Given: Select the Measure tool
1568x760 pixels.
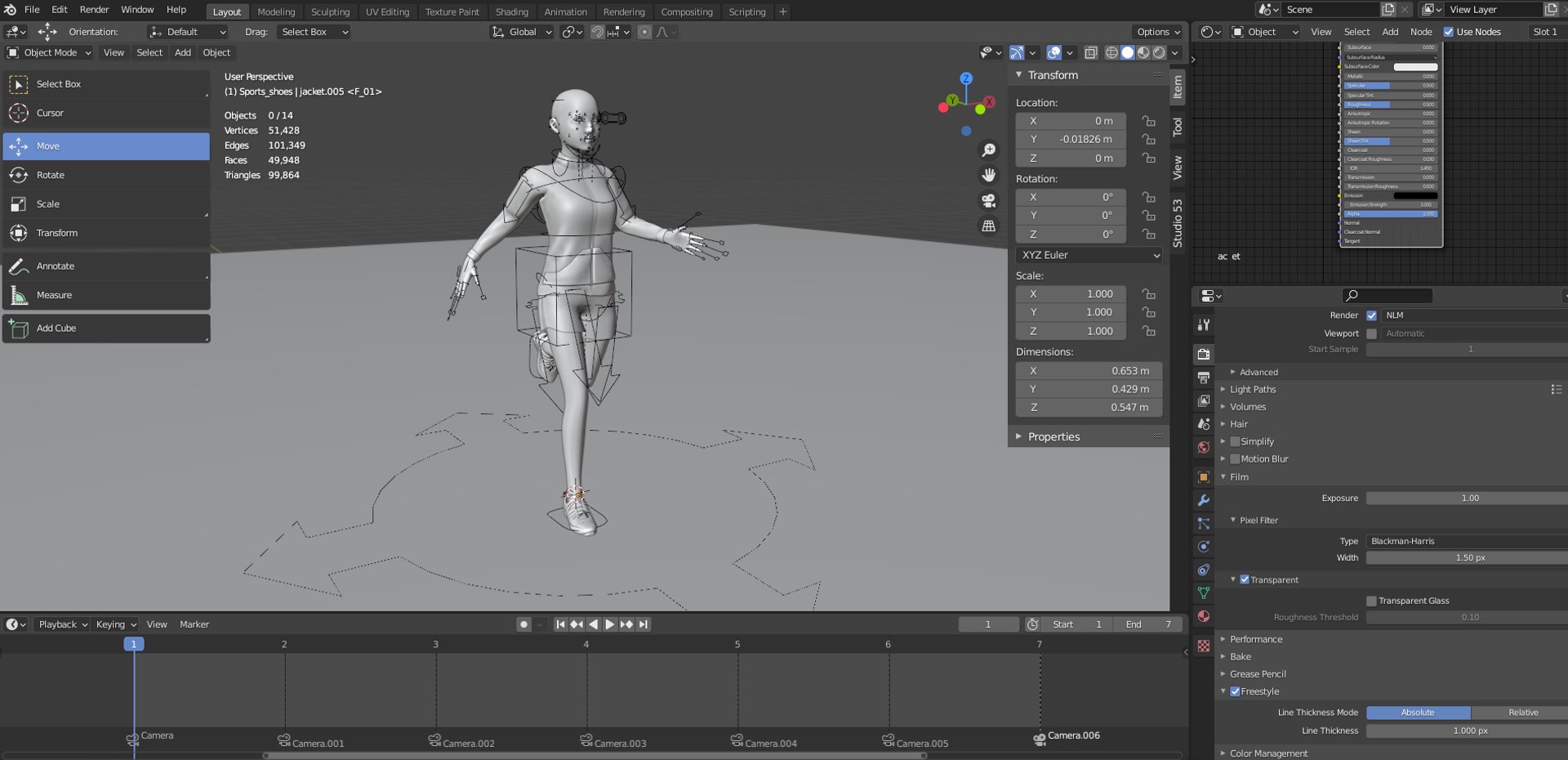Looking at the screenshot, I should coord(106,295).
